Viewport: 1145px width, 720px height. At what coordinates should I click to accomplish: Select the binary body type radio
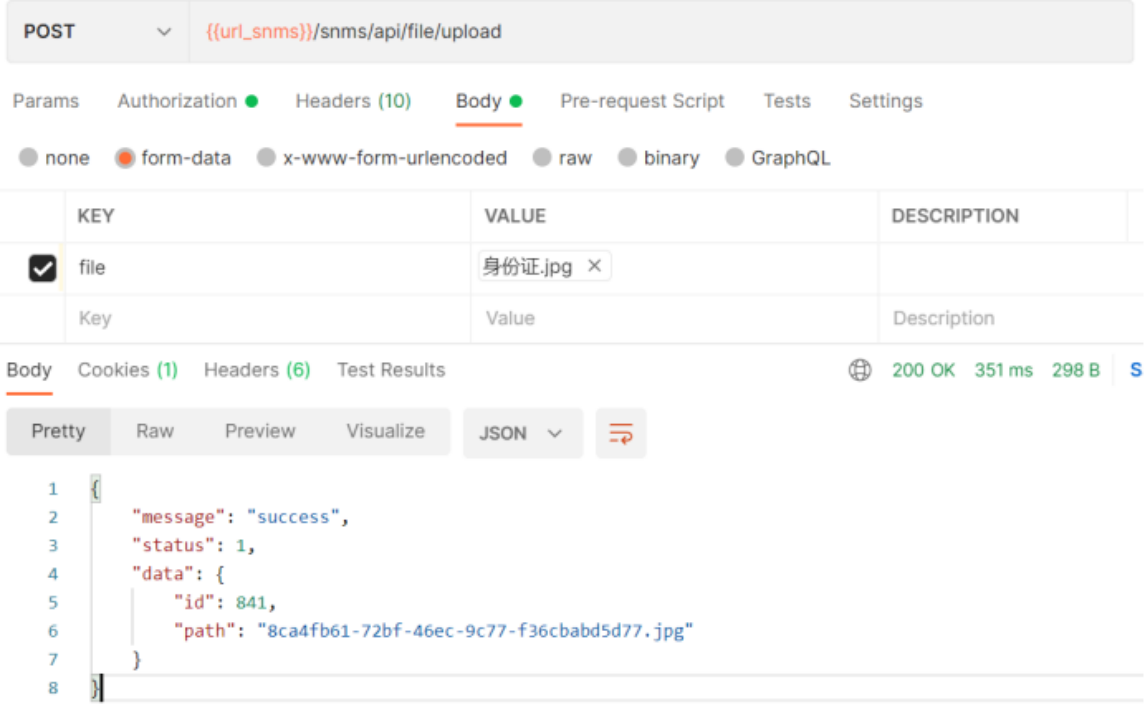(627, 158)
